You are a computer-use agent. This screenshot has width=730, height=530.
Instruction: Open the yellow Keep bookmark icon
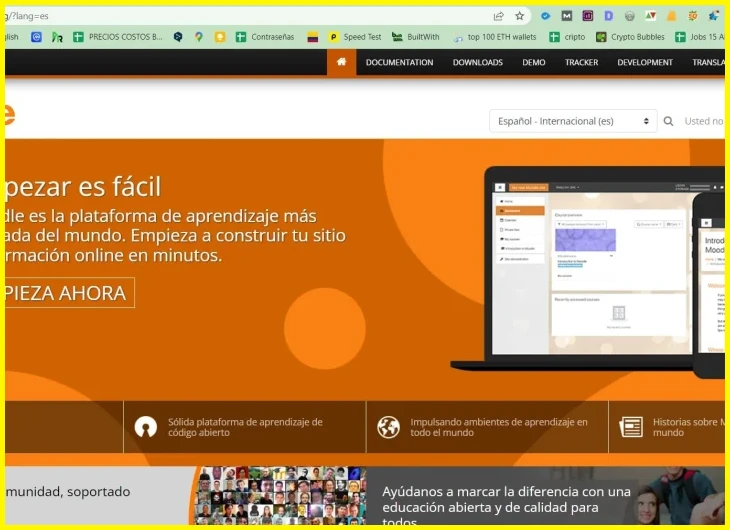(220, 37)
